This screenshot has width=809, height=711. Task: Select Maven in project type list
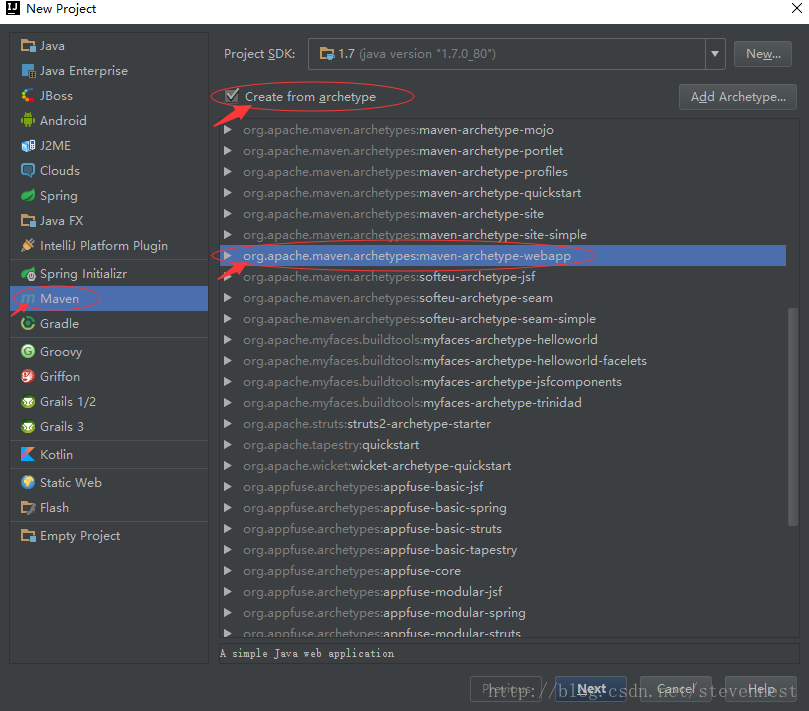tap(109, 298)
